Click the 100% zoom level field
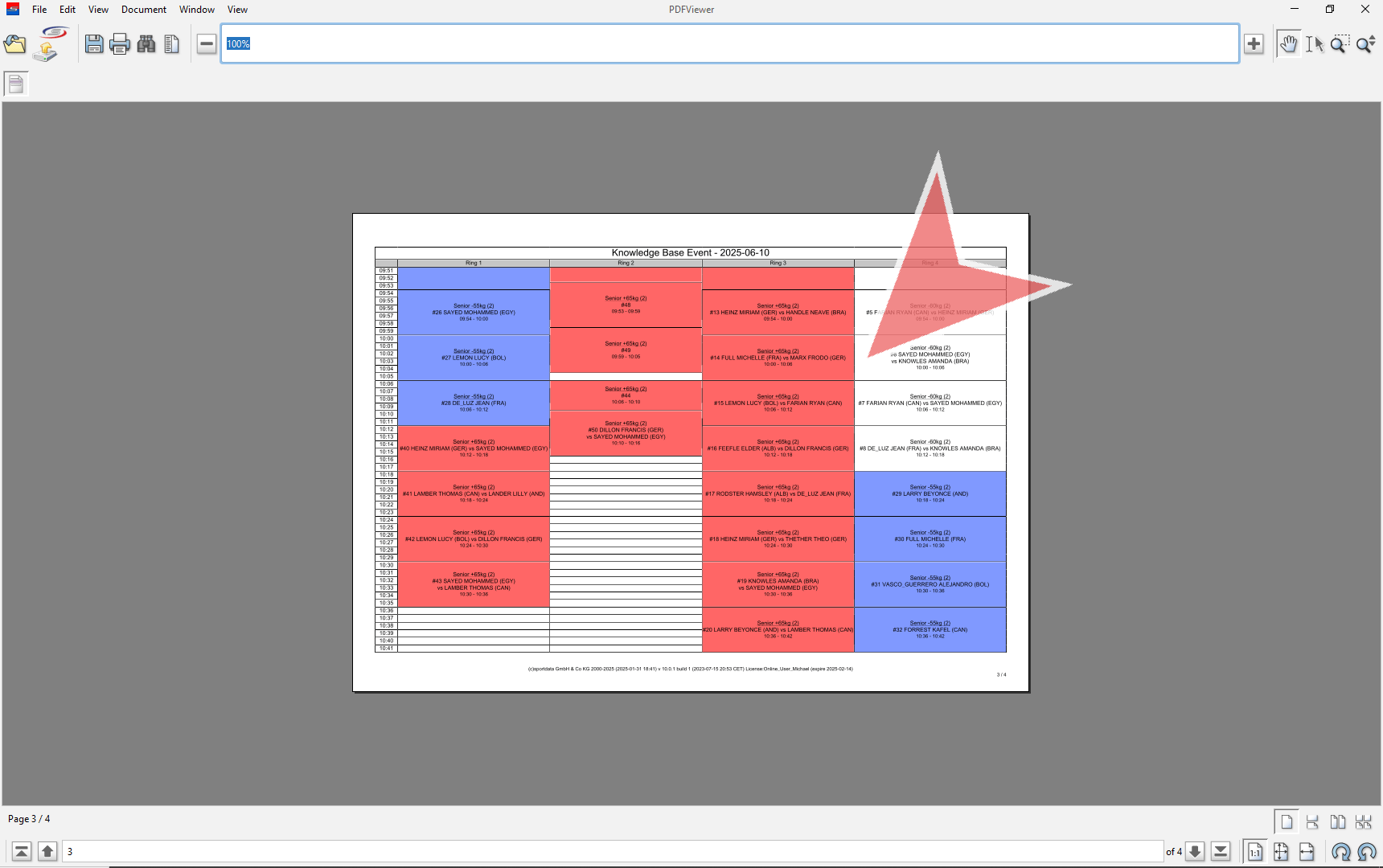 (x=724, y=44)
